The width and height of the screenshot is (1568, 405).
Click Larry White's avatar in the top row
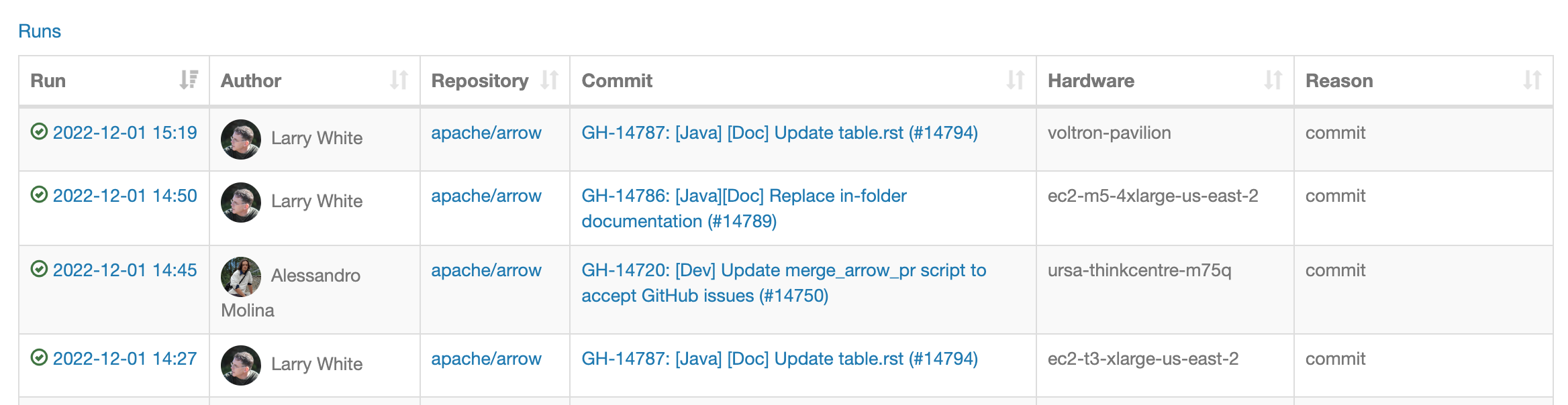(241, 138)
